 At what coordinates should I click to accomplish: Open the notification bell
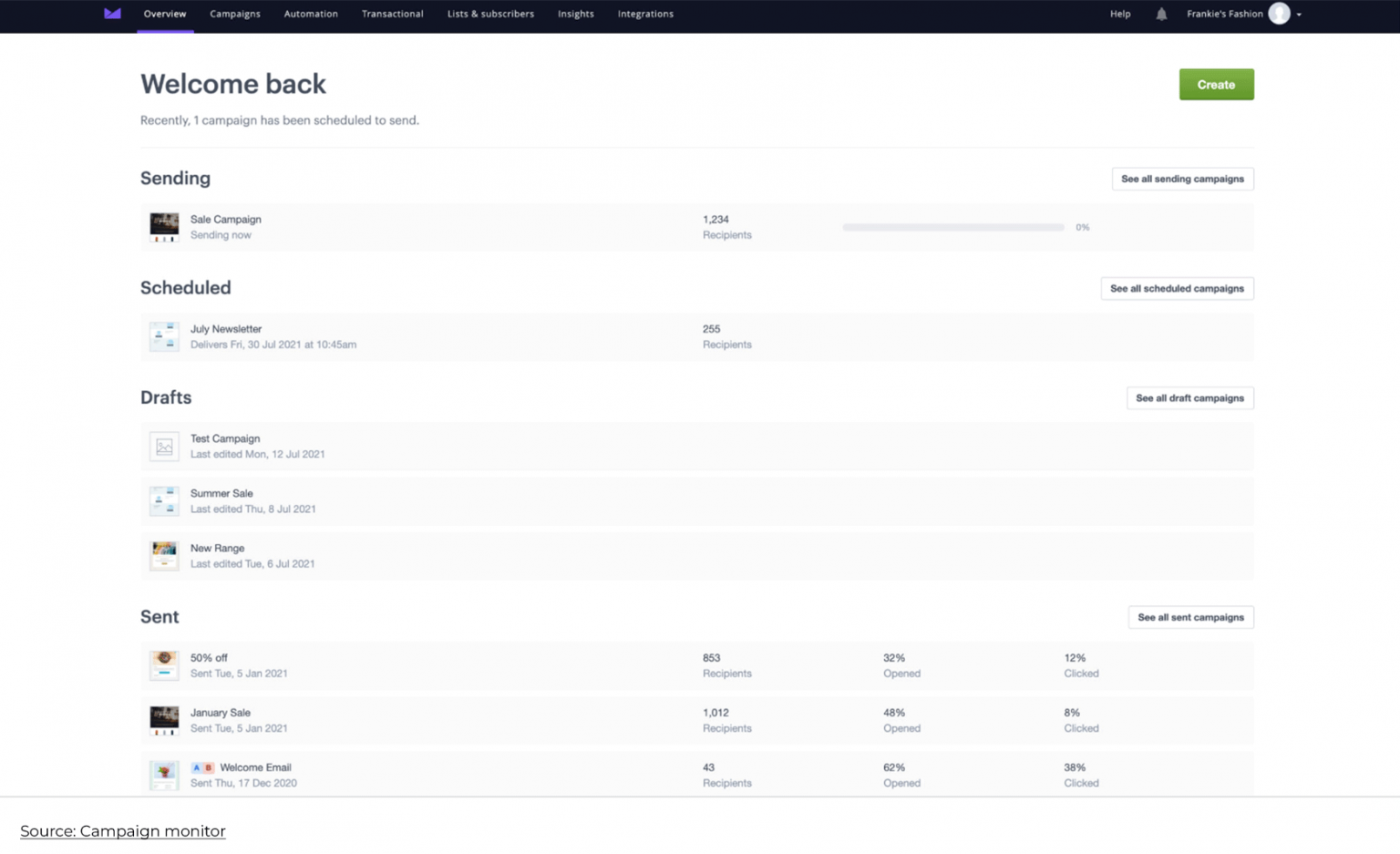pyautogui.click(x=1161, y=14)
